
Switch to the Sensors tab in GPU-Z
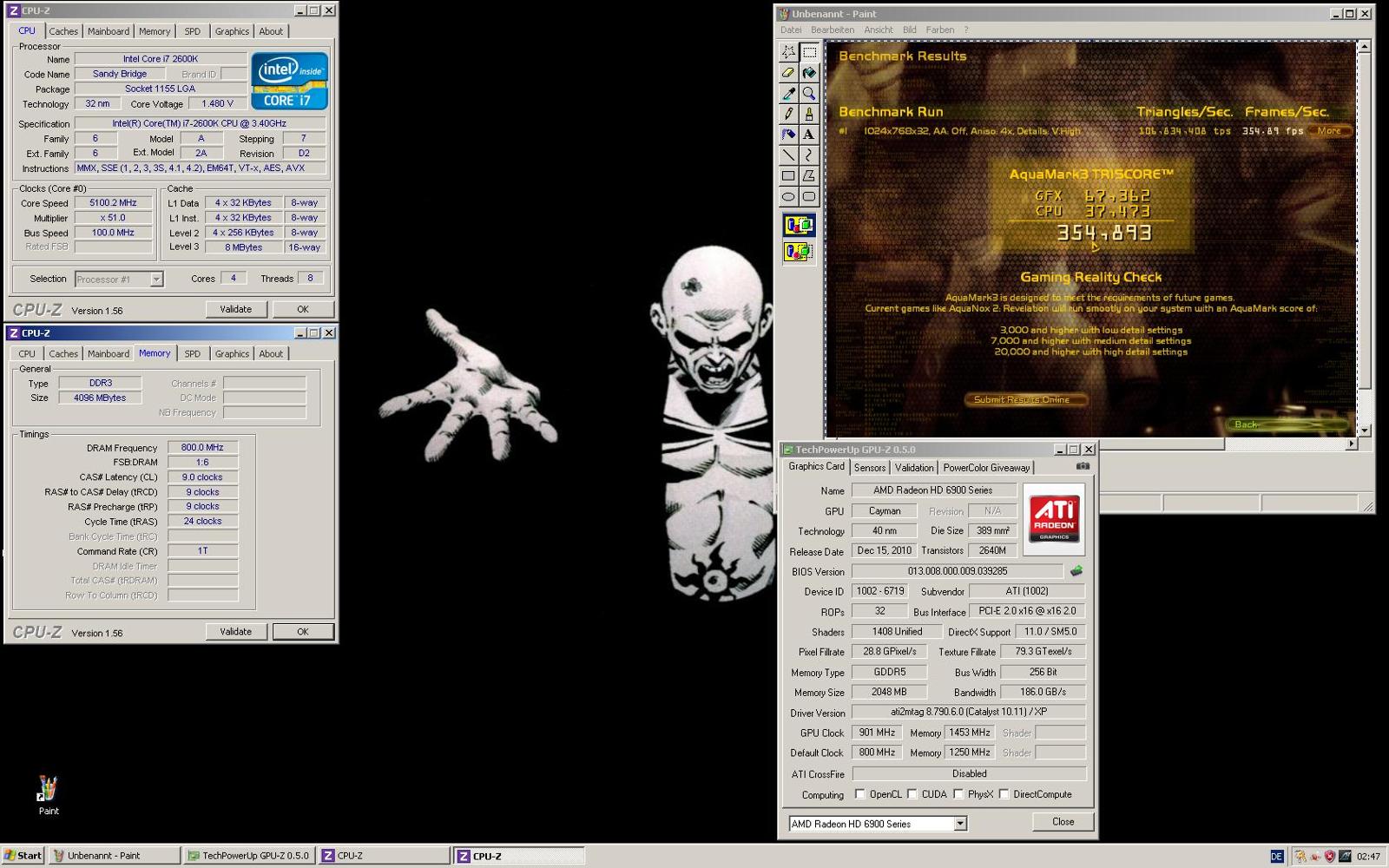pyautogui.click(x=870, y=468)
